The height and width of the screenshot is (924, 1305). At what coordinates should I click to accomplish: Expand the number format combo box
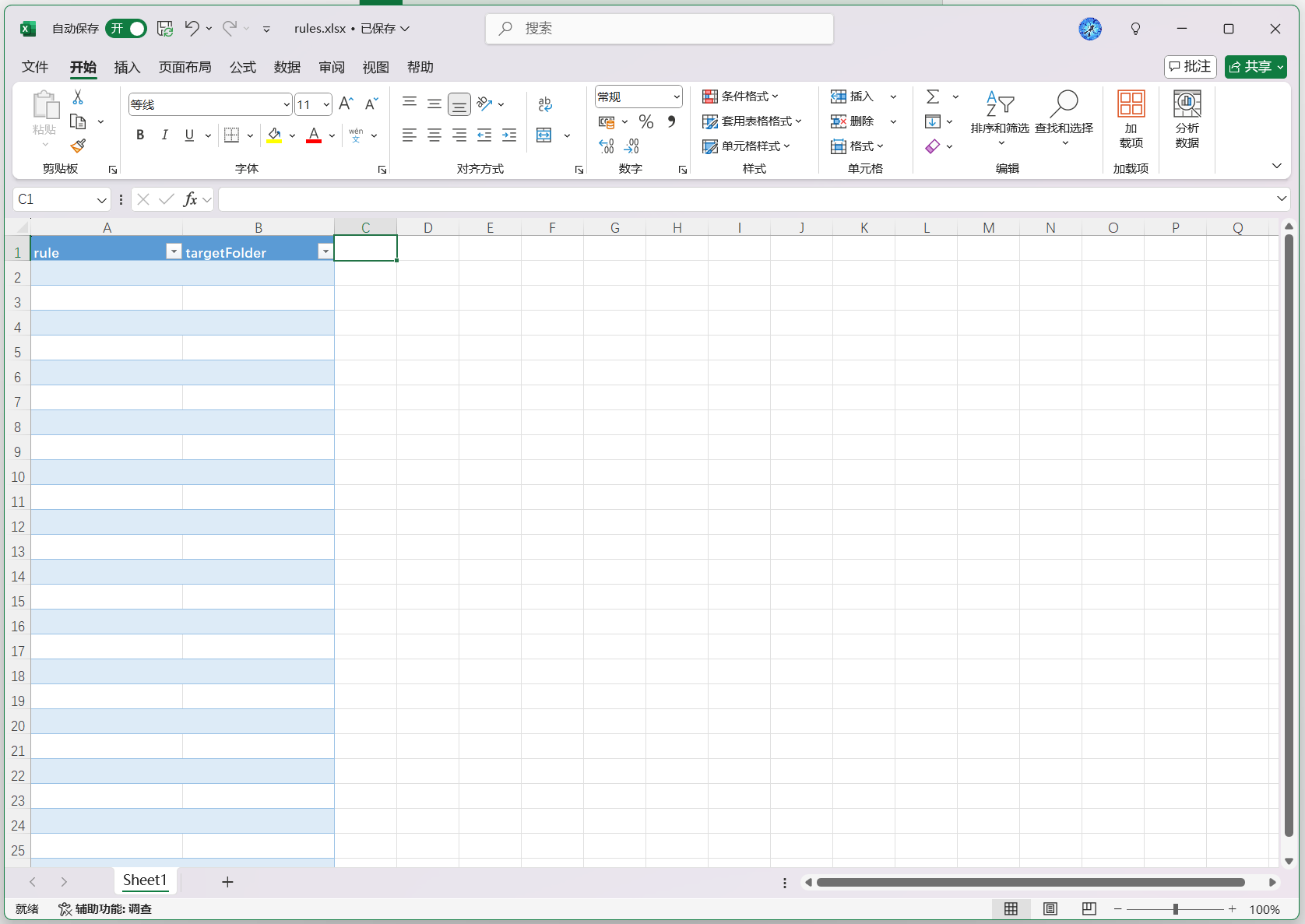(x=676, y=97)
